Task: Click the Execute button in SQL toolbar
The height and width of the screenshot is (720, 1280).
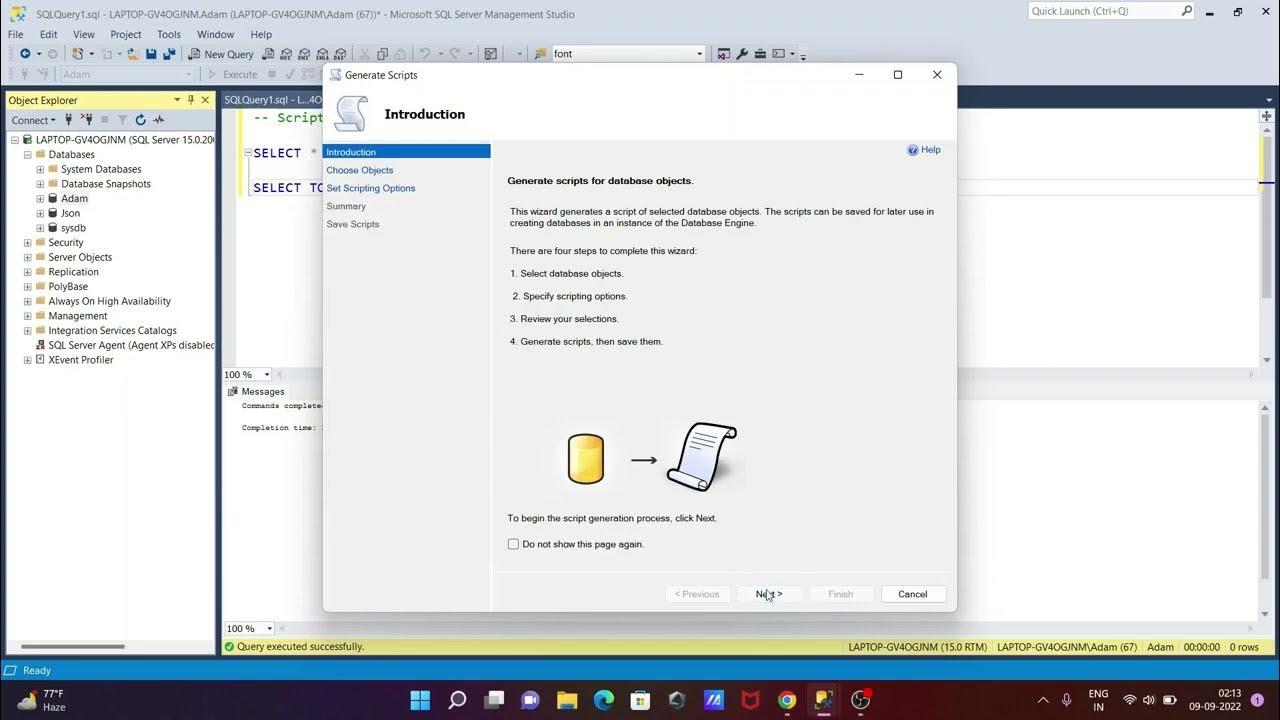Action: 233,74
